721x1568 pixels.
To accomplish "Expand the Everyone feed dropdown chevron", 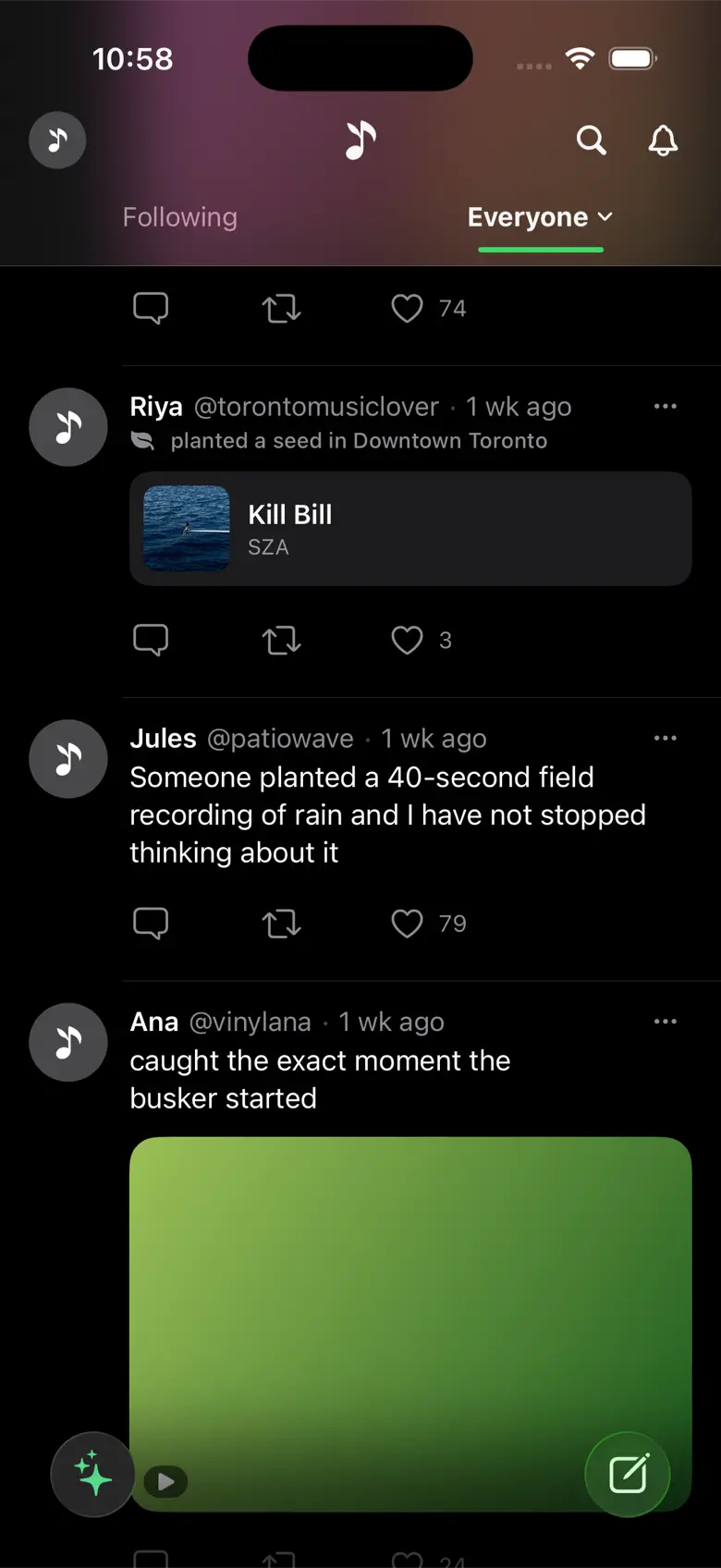I will click(605, 217).
